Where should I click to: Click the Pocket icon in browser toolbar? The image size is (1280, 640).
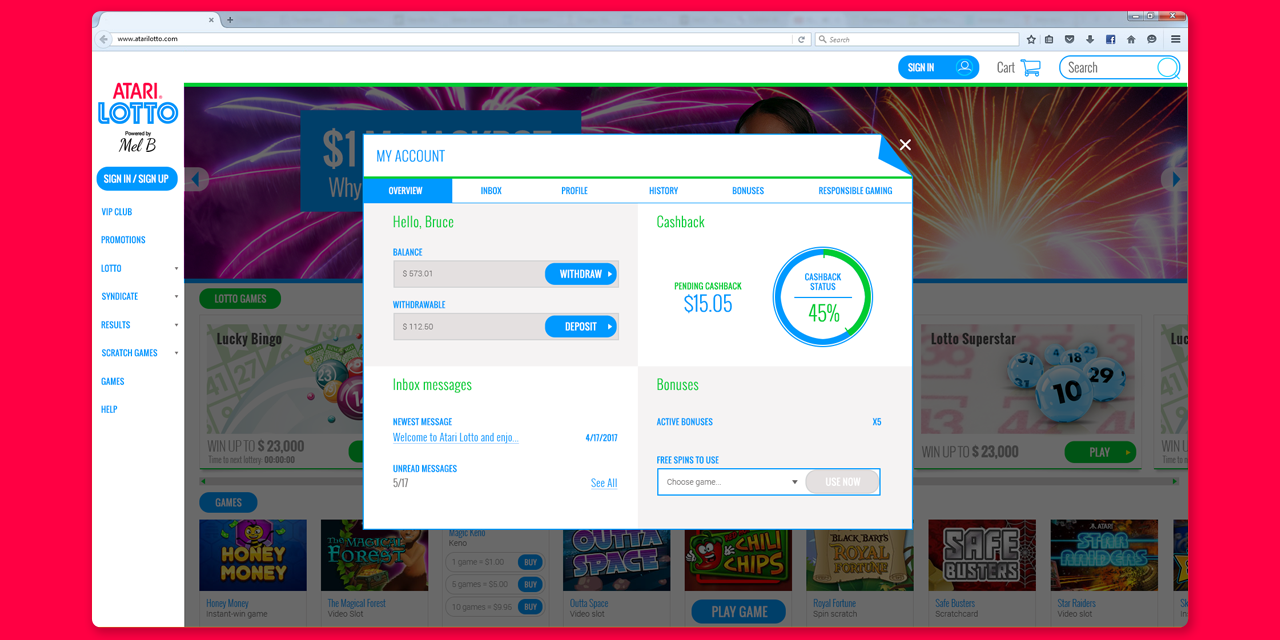click(x=1070, y=39)
